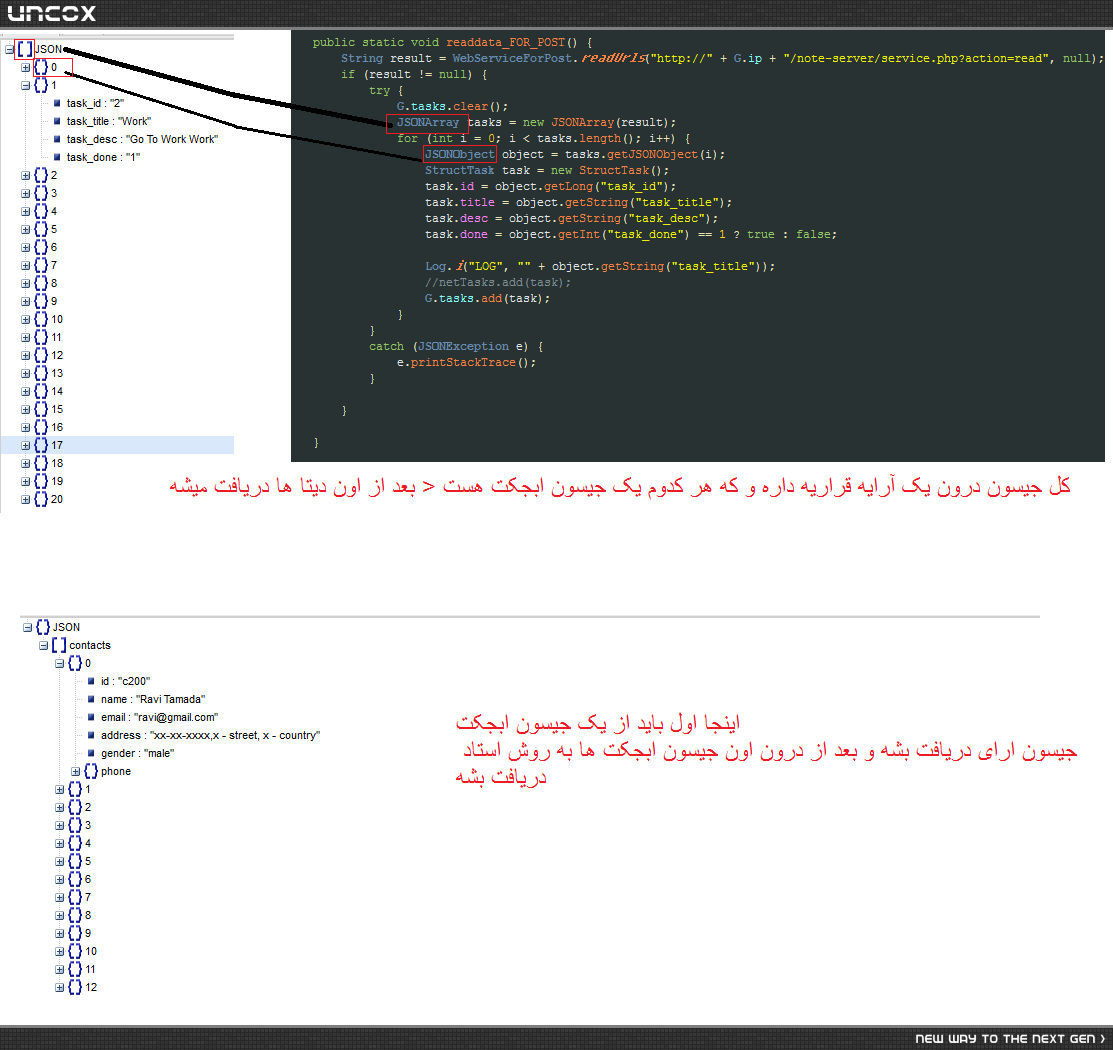This screenshot has height=1050, width=1113.
Task: Expand node 17 in top JSON tree
Action: (x=26, y=445)
